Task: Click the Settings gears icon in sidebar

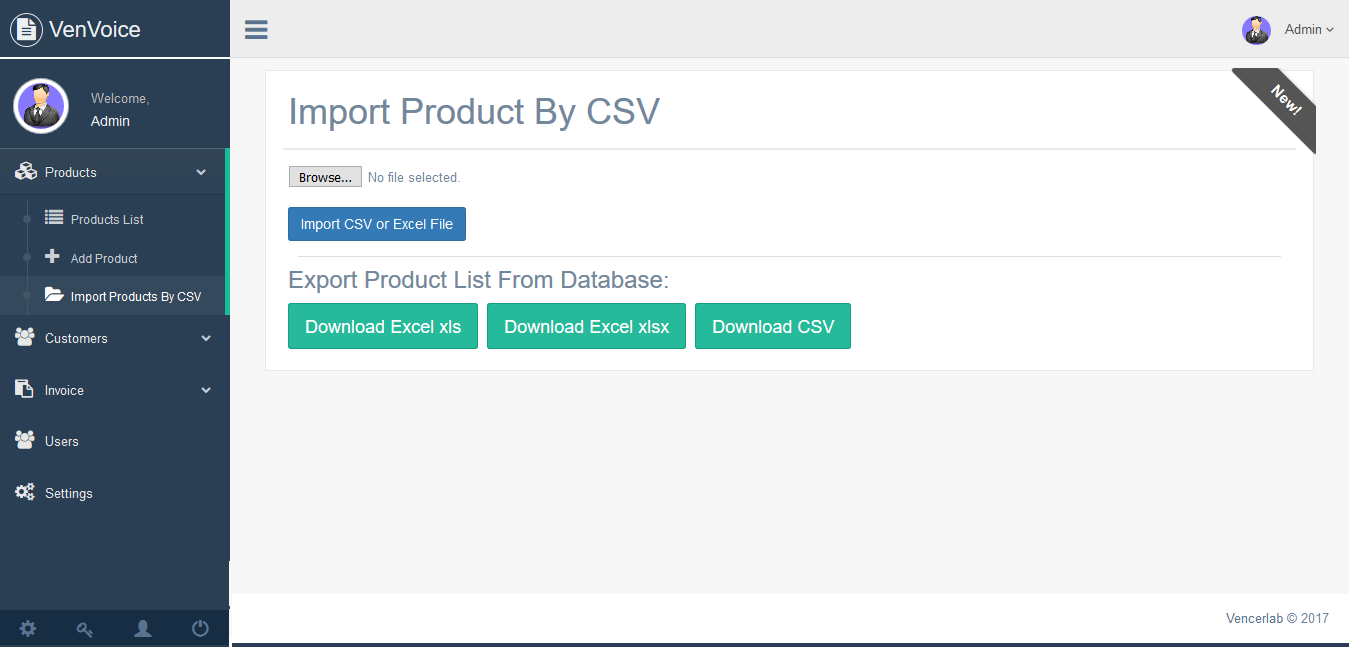Action: click(x=25, y=493)
